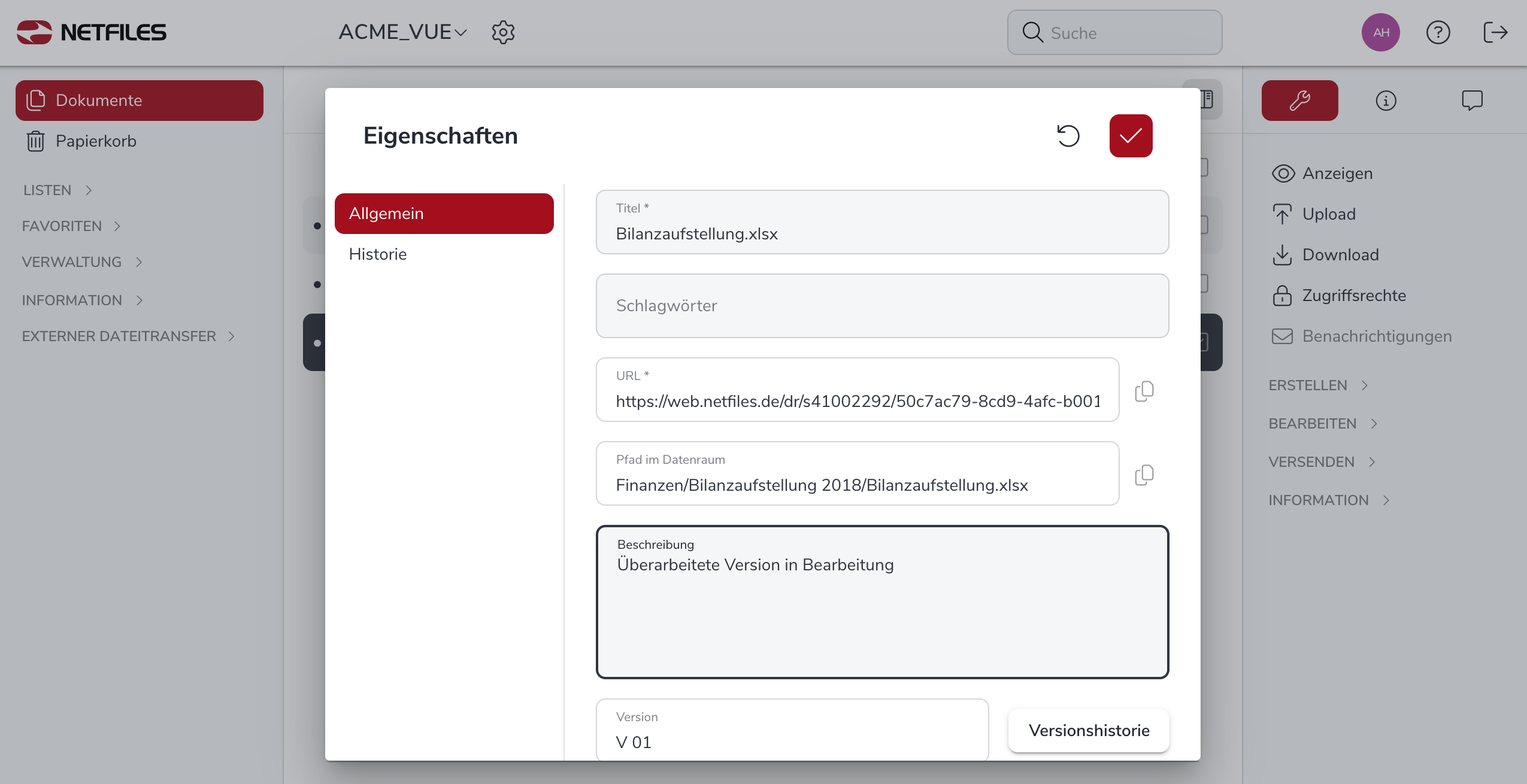Screen dimensions: 1527x784
Task: Click into the Schlagwörter field
Action: click(x=881, y=306)
